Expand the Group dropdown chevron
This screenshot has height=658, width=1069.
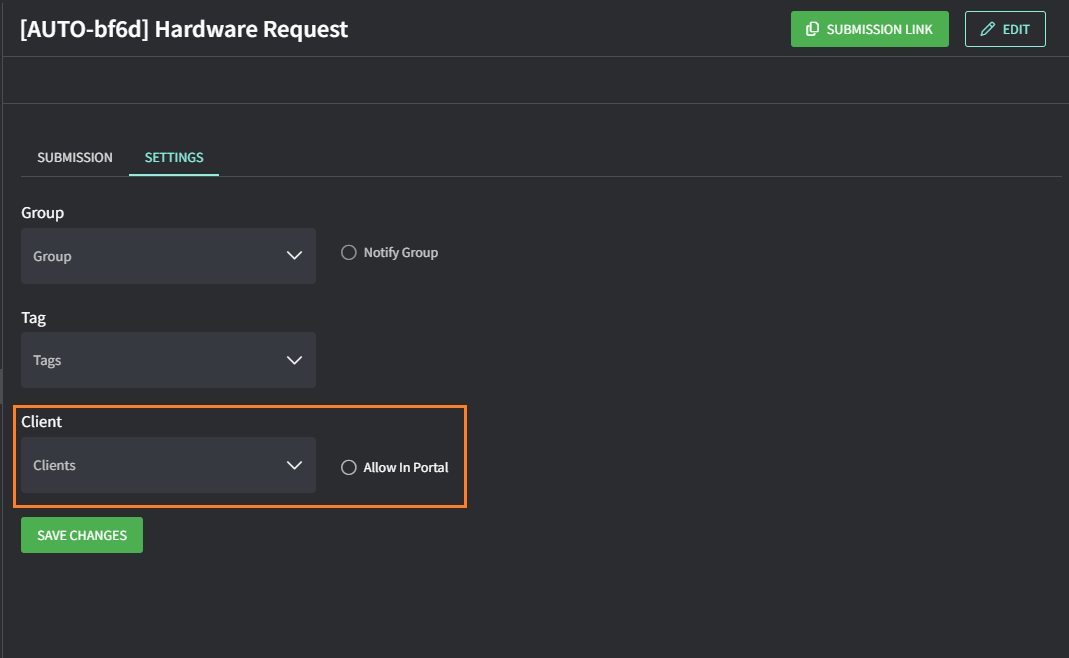[294, 256]
